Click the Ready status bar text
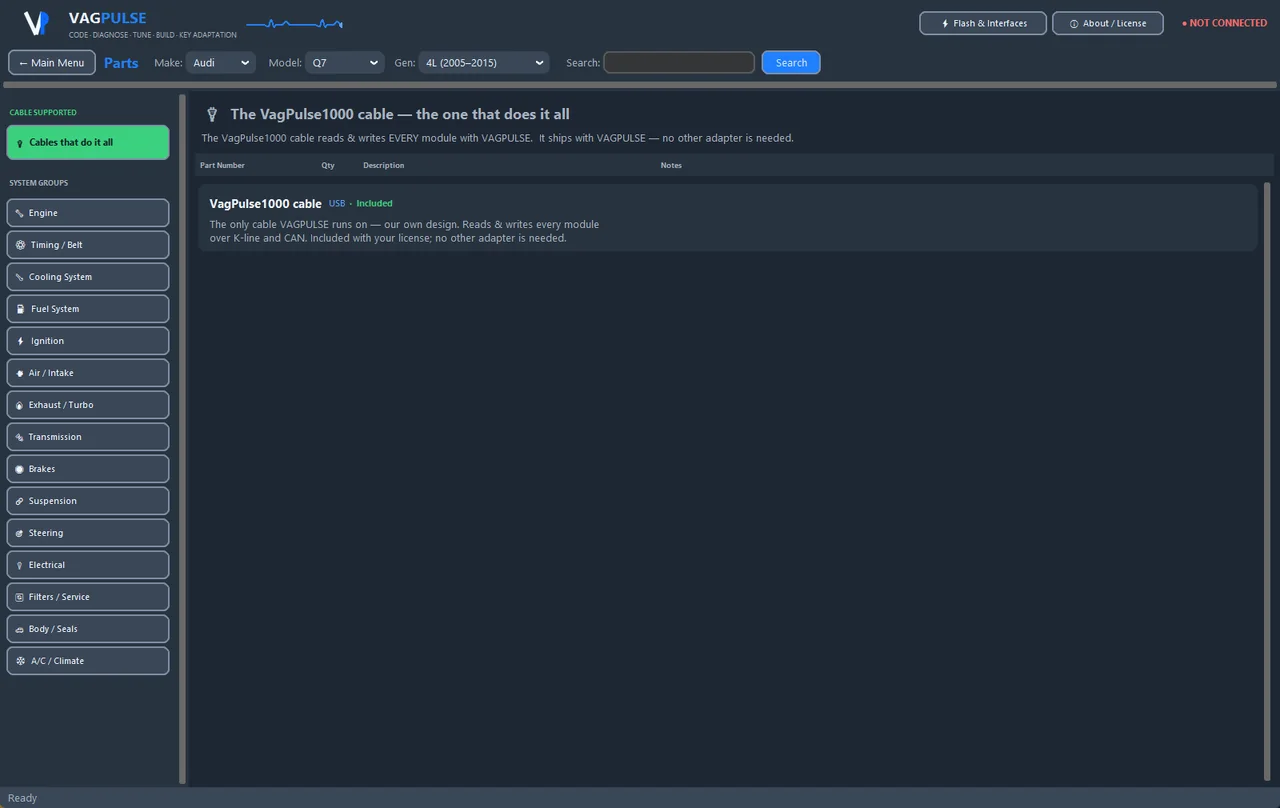Image resolution: width=1280 pixels, height=808 pixels. tap(22, 798)
